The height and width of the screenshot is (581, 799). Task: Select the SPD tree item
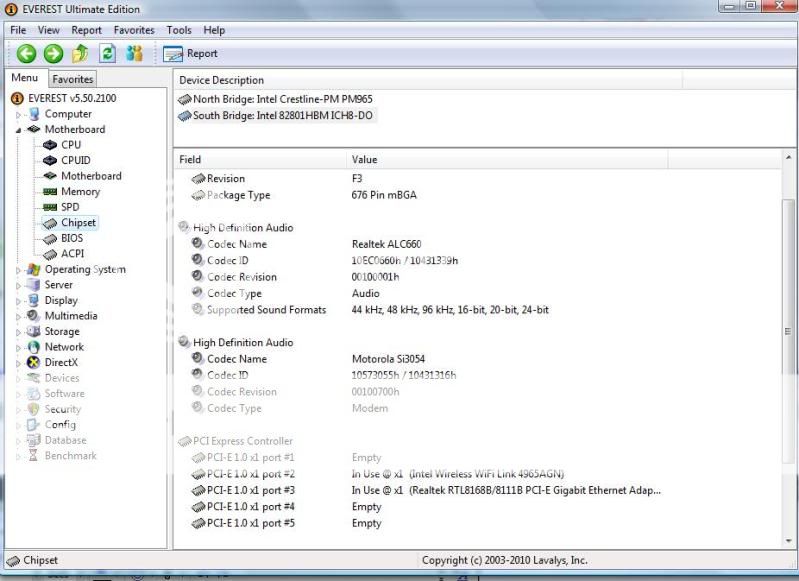click(x=70, y=207)
